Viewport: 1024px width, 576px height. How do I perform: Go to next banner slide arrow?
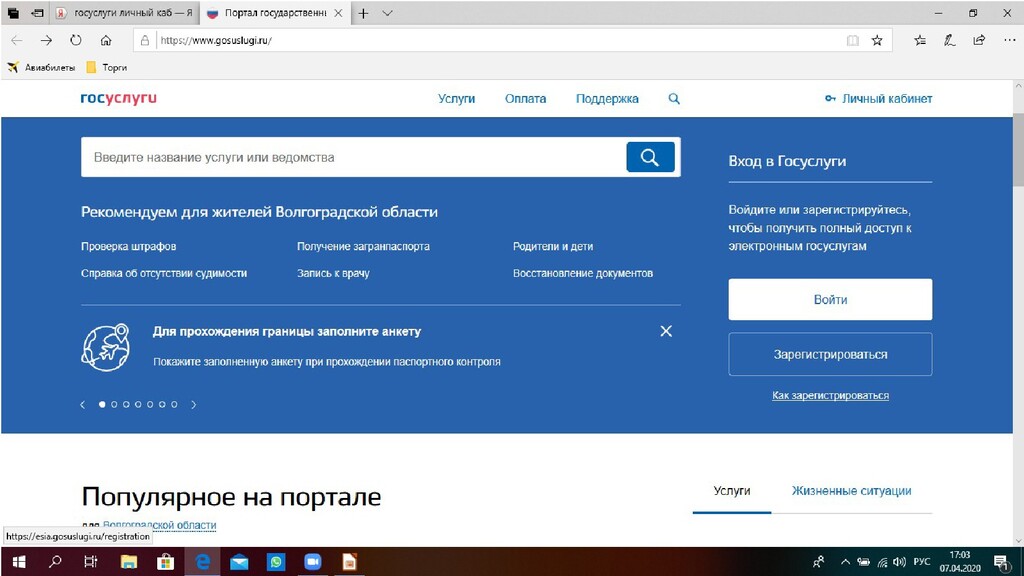click(193, 404)
